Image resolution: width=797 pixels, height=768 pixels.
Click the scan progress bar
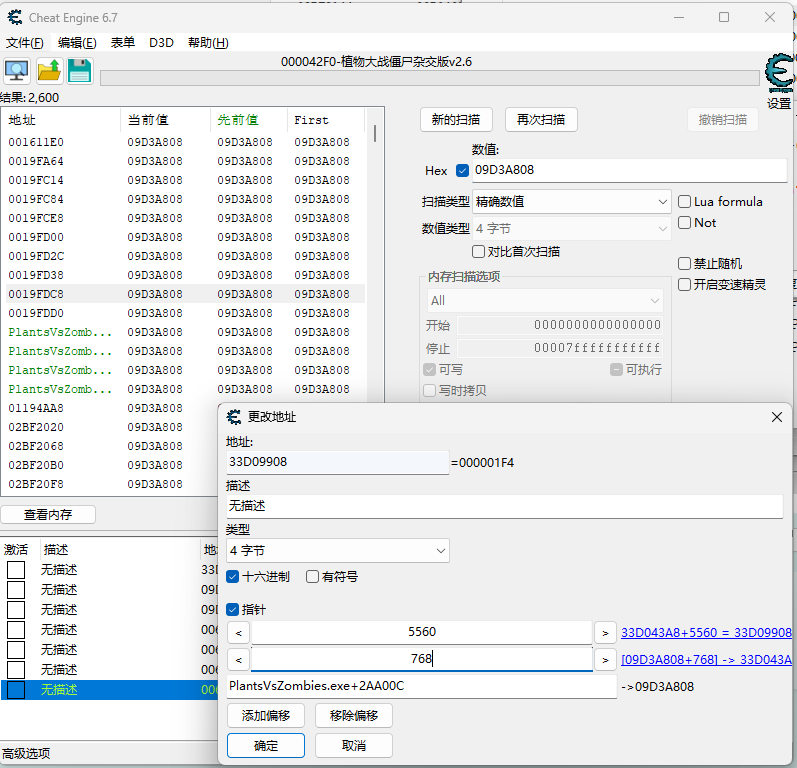pos(430,78)
